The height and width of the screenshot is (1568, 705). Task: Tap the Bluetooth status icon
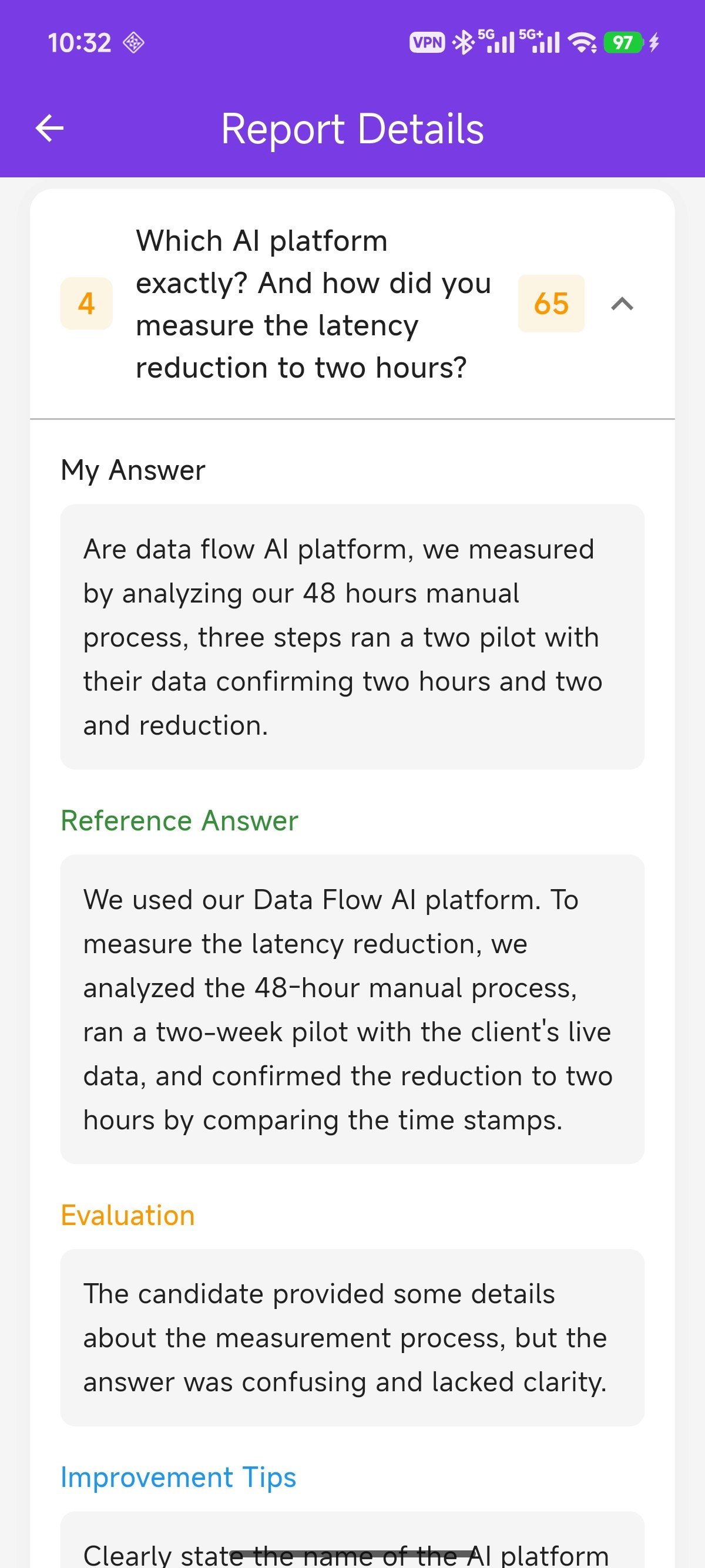pyautogui.click(x=464, y=43)
